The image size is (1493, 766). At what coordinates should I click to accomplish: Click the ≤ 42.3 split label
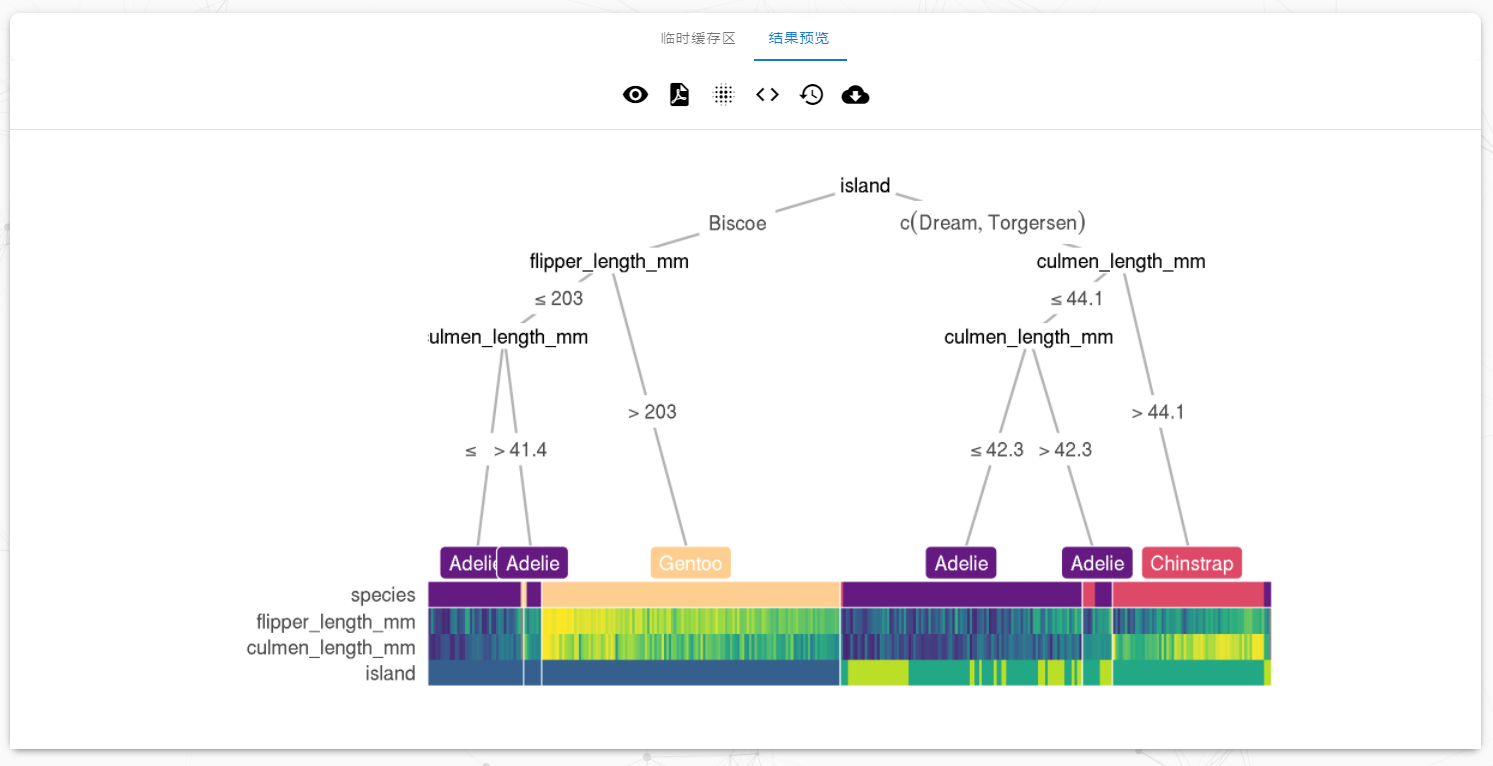point(996,450)
